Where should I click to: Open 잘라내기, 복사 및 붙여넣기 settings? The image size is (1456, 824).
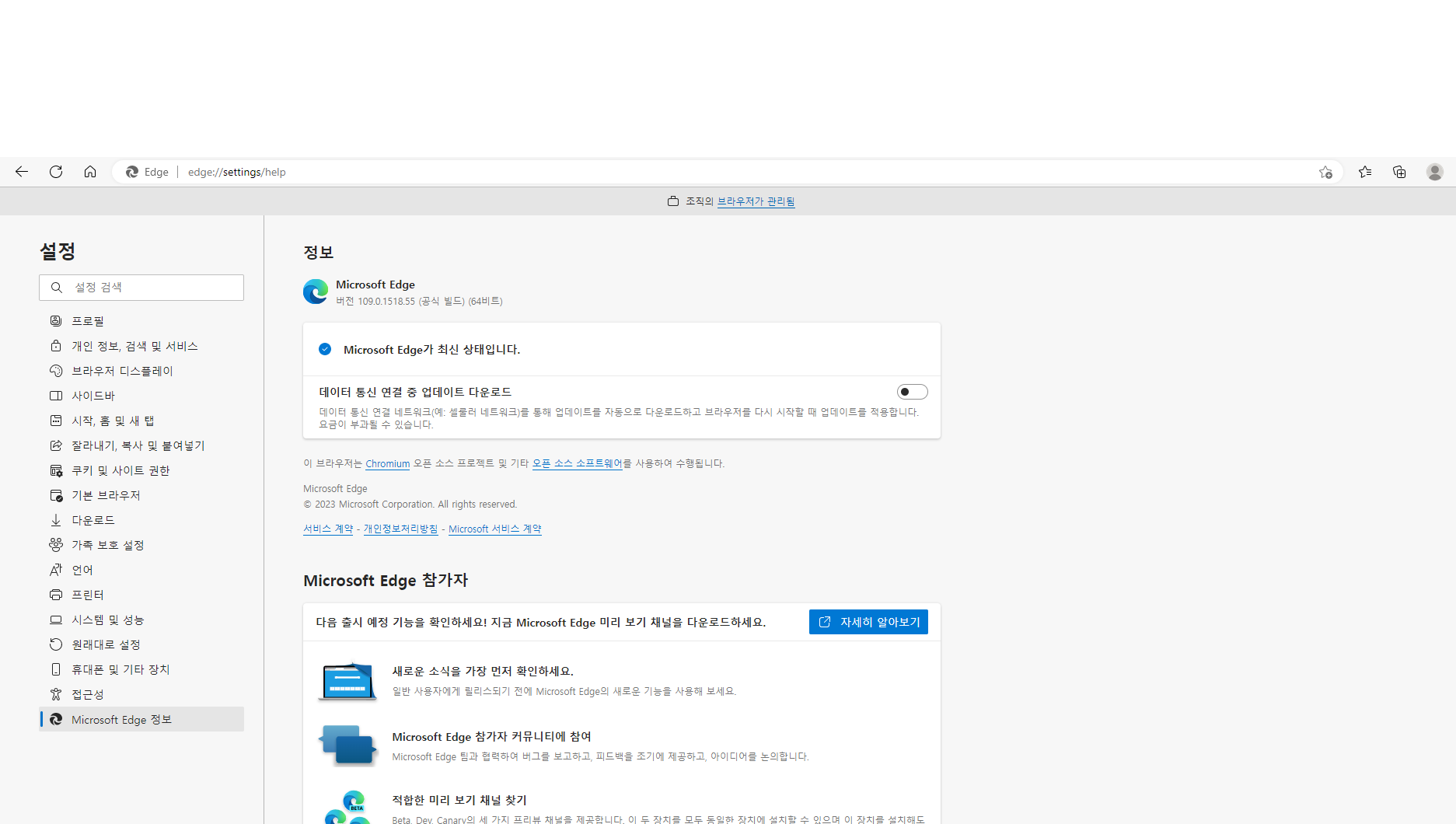141,445
